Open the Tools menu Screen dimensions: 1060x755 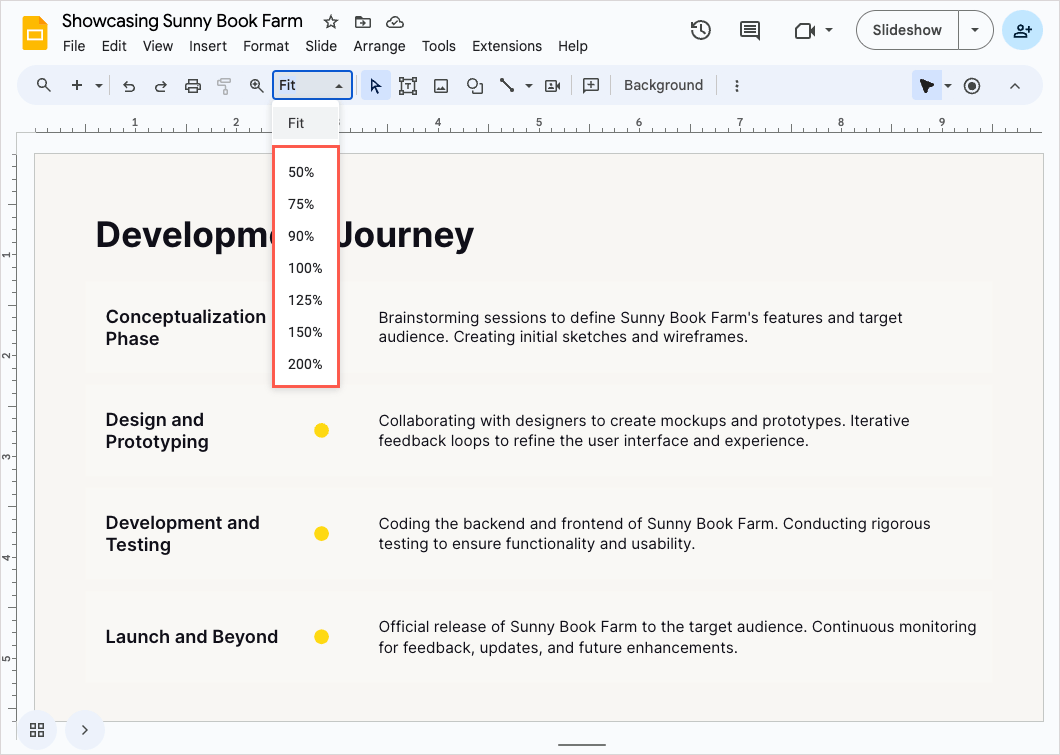tap(439, 46)
